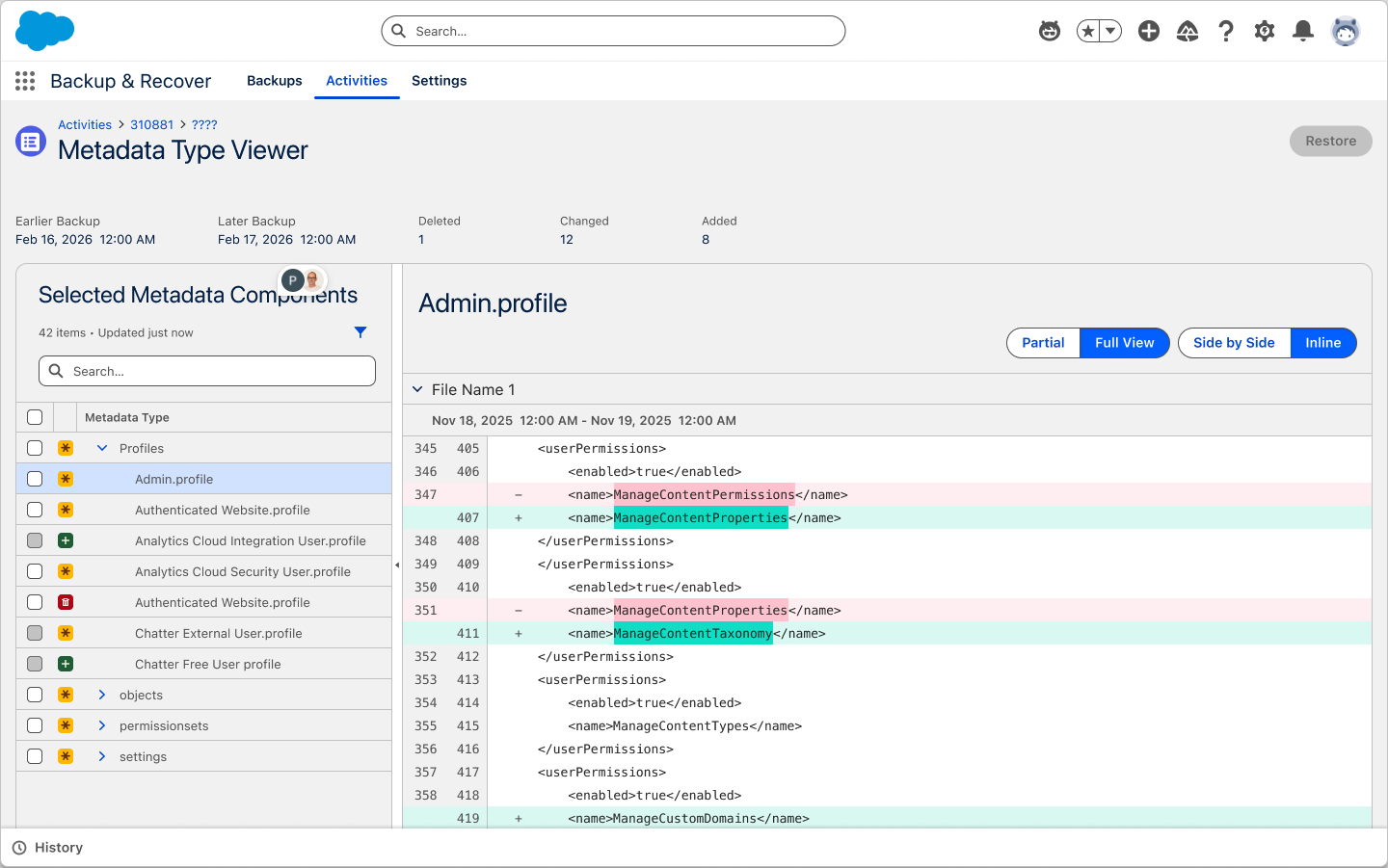Collapse the File Name 1 section
This screenshot has height=868, width=1388.
[x=417, y=389]
